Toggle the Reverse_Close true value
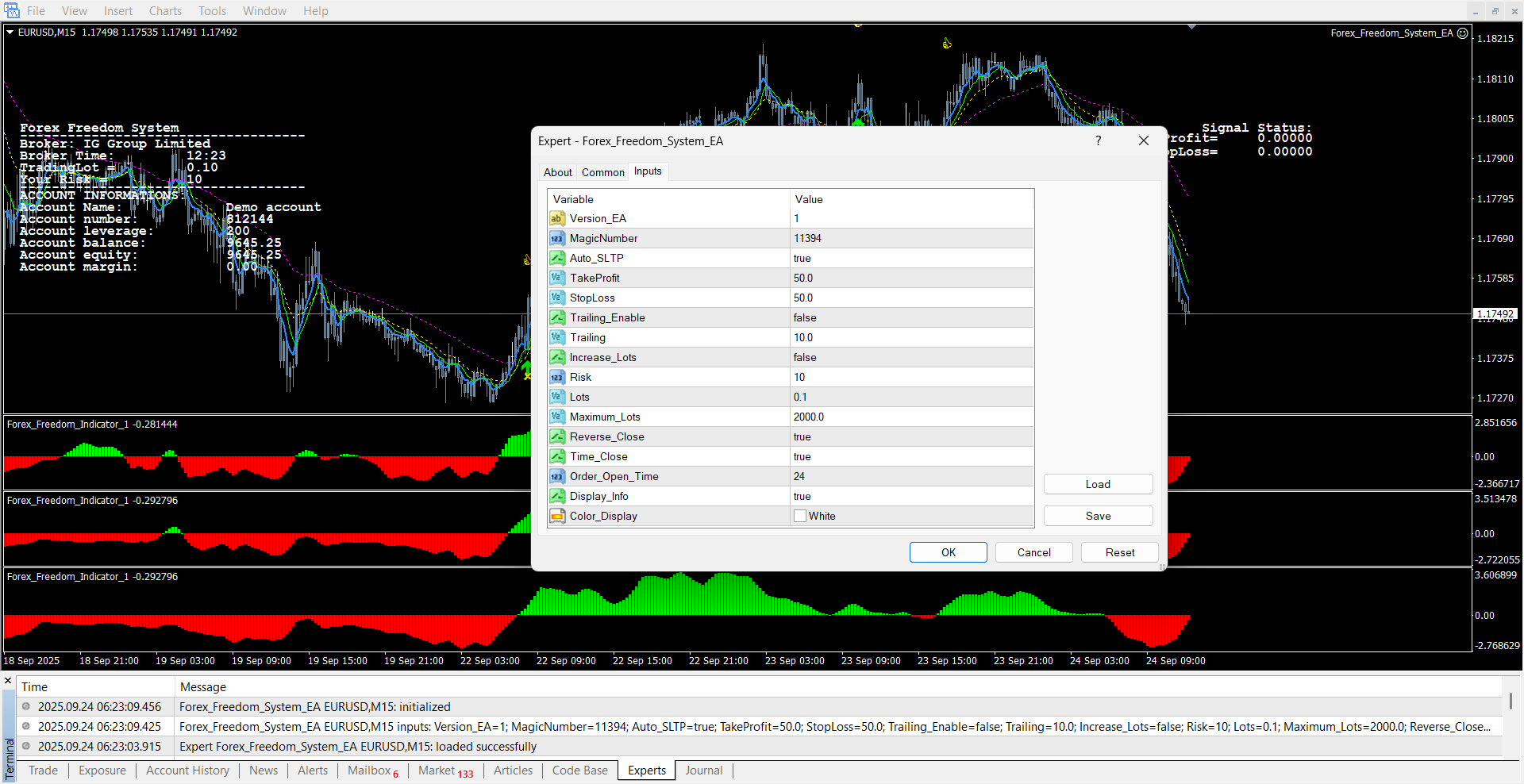This screenshot has width=1524, height=784. coord(802,436)
